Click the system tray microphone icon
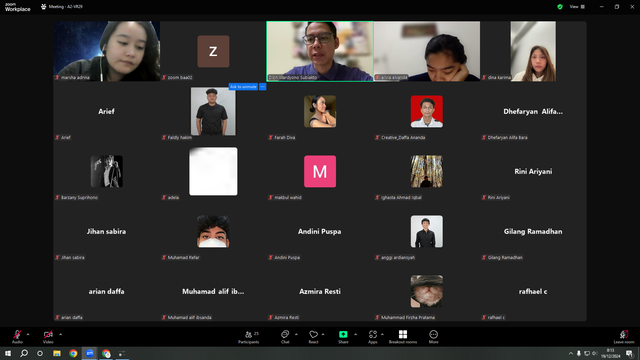Screen dimensions: 640x360 coord(579,353)
